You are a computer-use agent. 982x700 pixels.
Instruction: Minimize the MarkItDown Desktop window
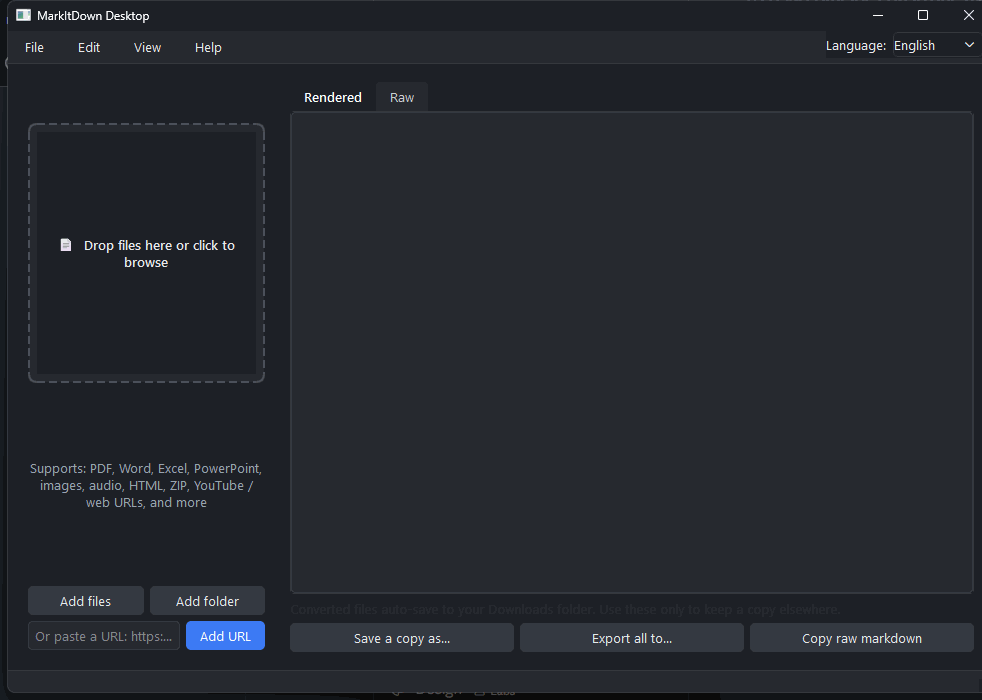point(878,15)
